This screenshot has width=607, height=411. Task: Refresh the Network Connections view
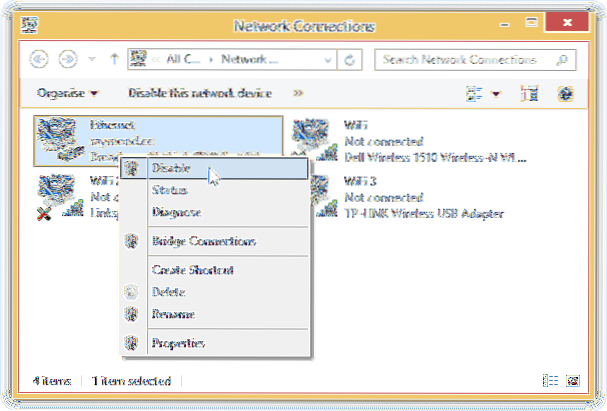[x=350, y=60]
